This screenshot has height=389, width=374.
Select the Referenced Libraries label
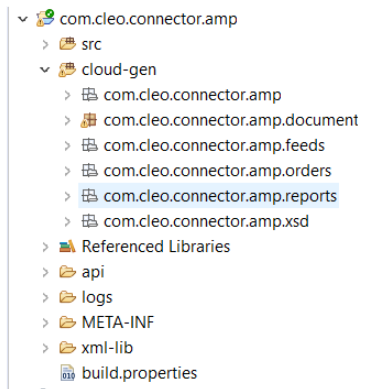coord(156,247)
